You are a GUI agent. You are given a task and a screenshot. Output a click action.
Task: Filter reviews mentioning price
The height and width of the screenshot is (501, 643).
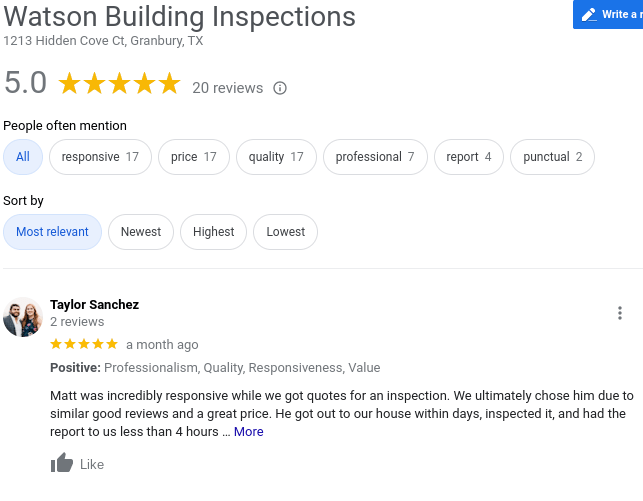[x=193, y=157]
